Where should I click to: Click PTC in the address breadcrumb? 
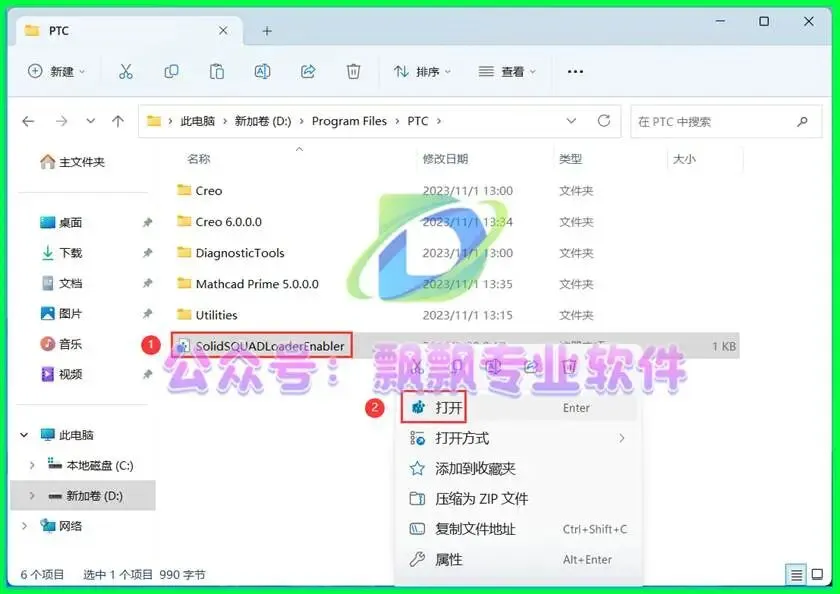[x=418, y=122]
